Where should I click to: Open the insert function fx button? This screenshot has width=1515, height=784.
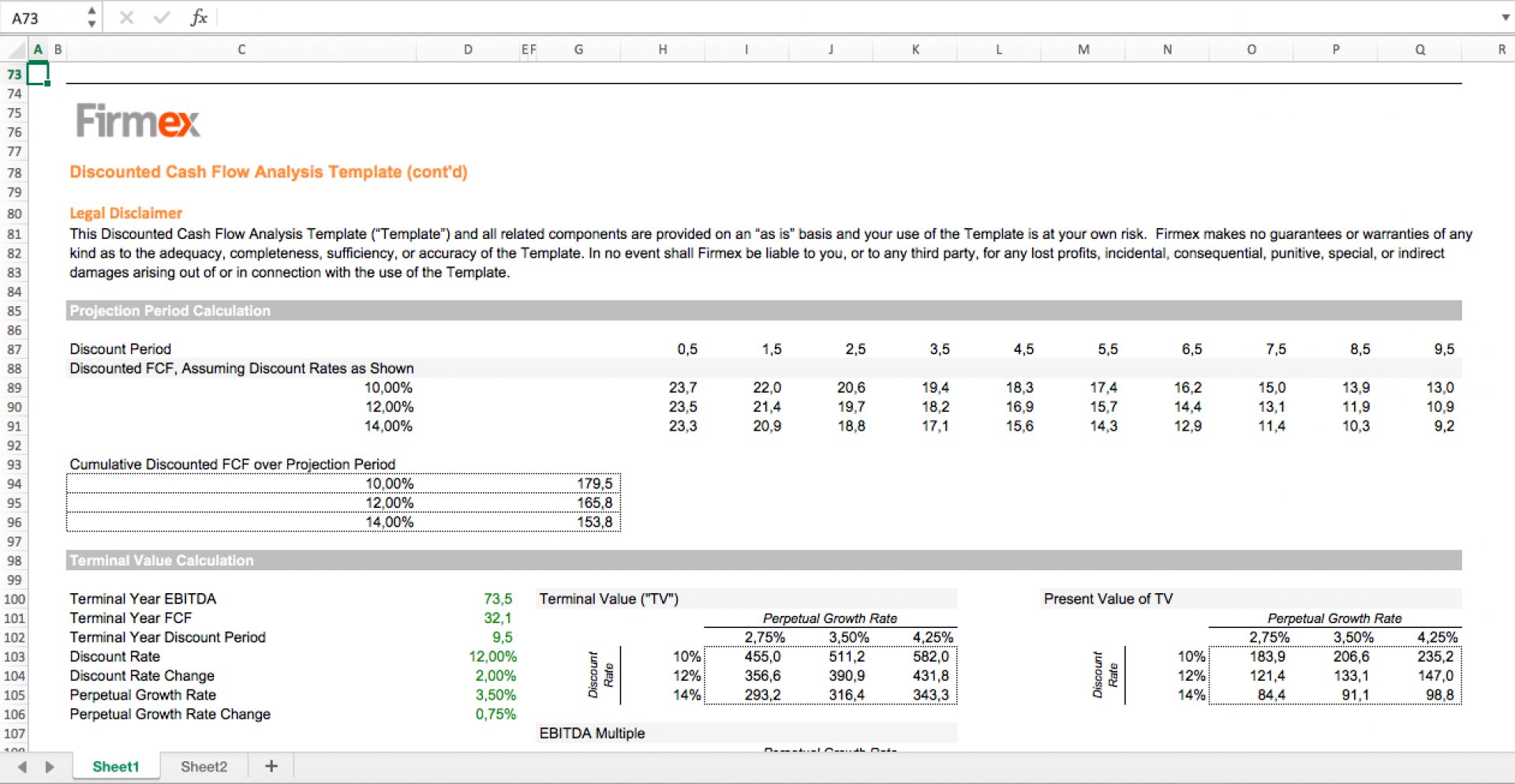(199, 17)
